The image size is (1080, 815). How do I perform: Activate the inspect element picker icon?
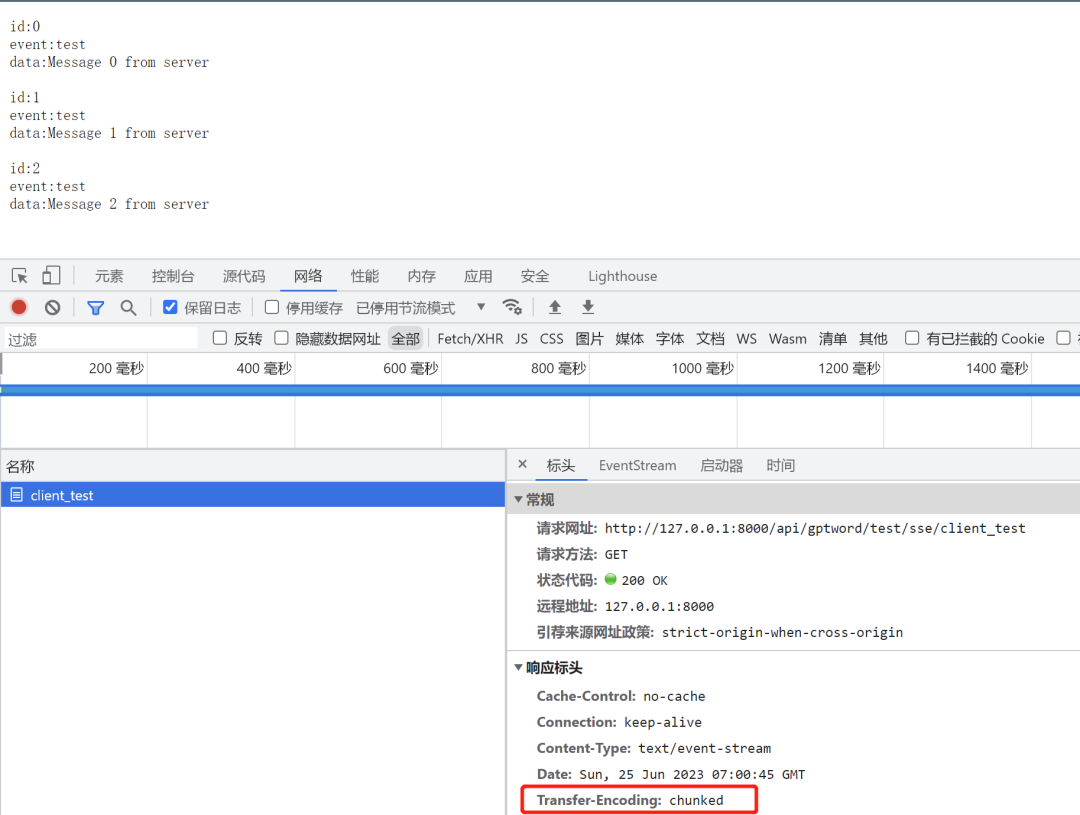(x=19, y=276)
